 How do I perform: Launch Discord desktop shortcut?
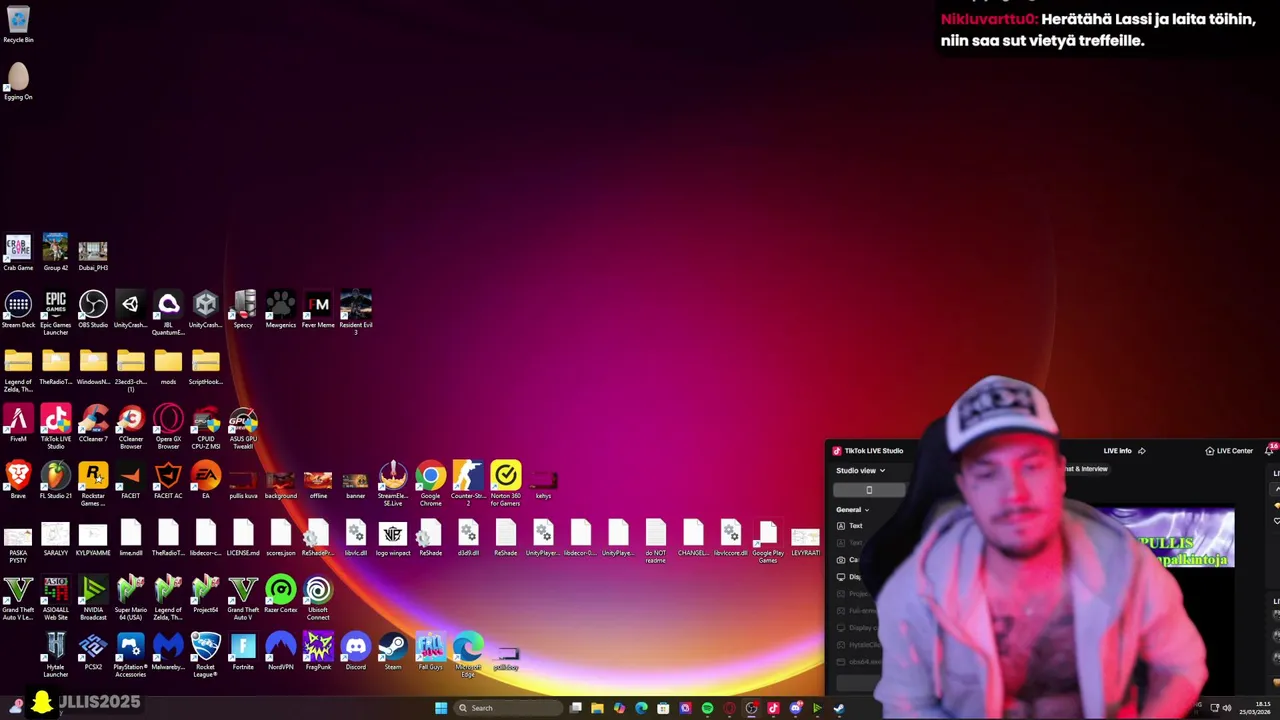coord(356,651)
